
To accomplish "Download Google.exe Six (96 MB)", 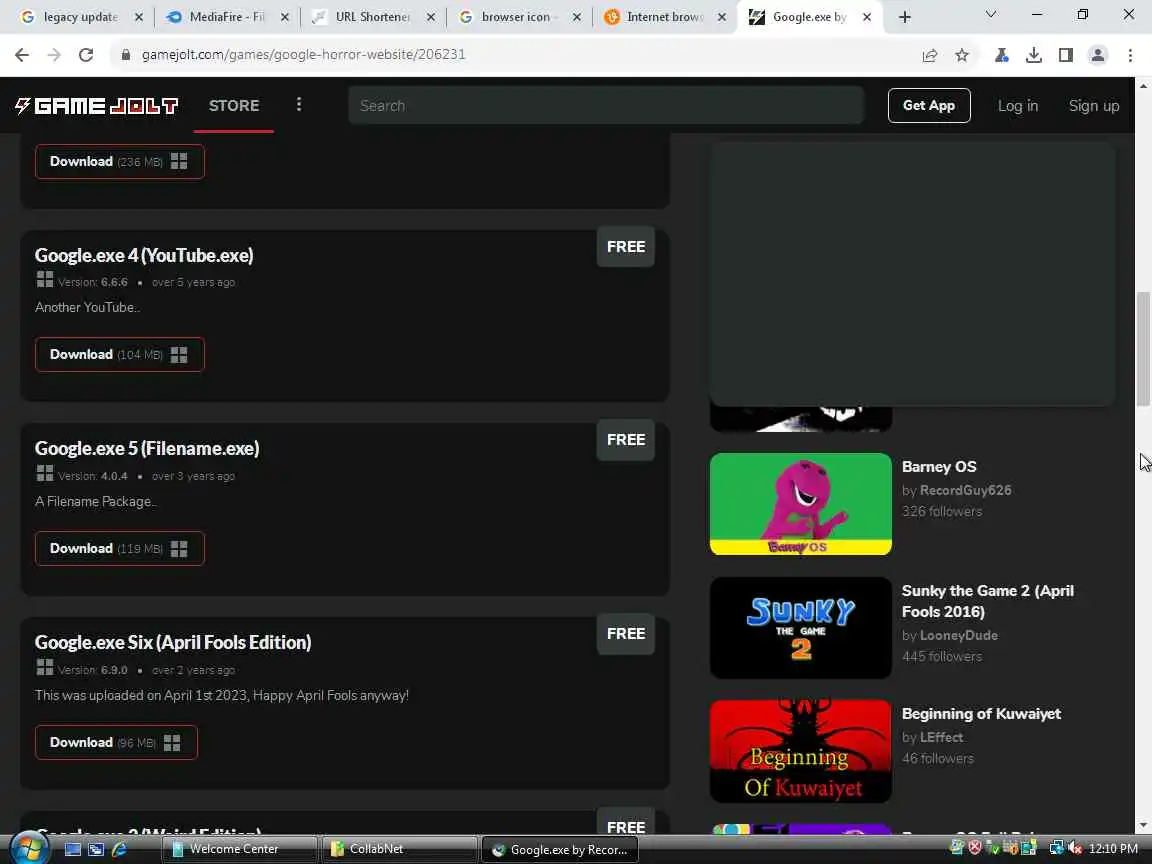I will (116, 743).
